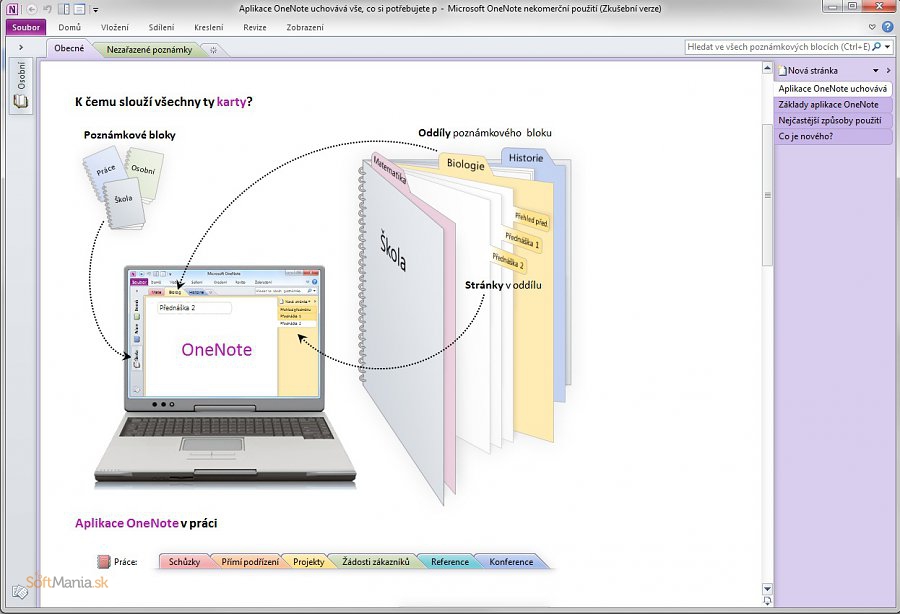This screenshot has width=900, height=614.
Task: Open the Nezařazené poznámky section tab
Action: (149, 50)
